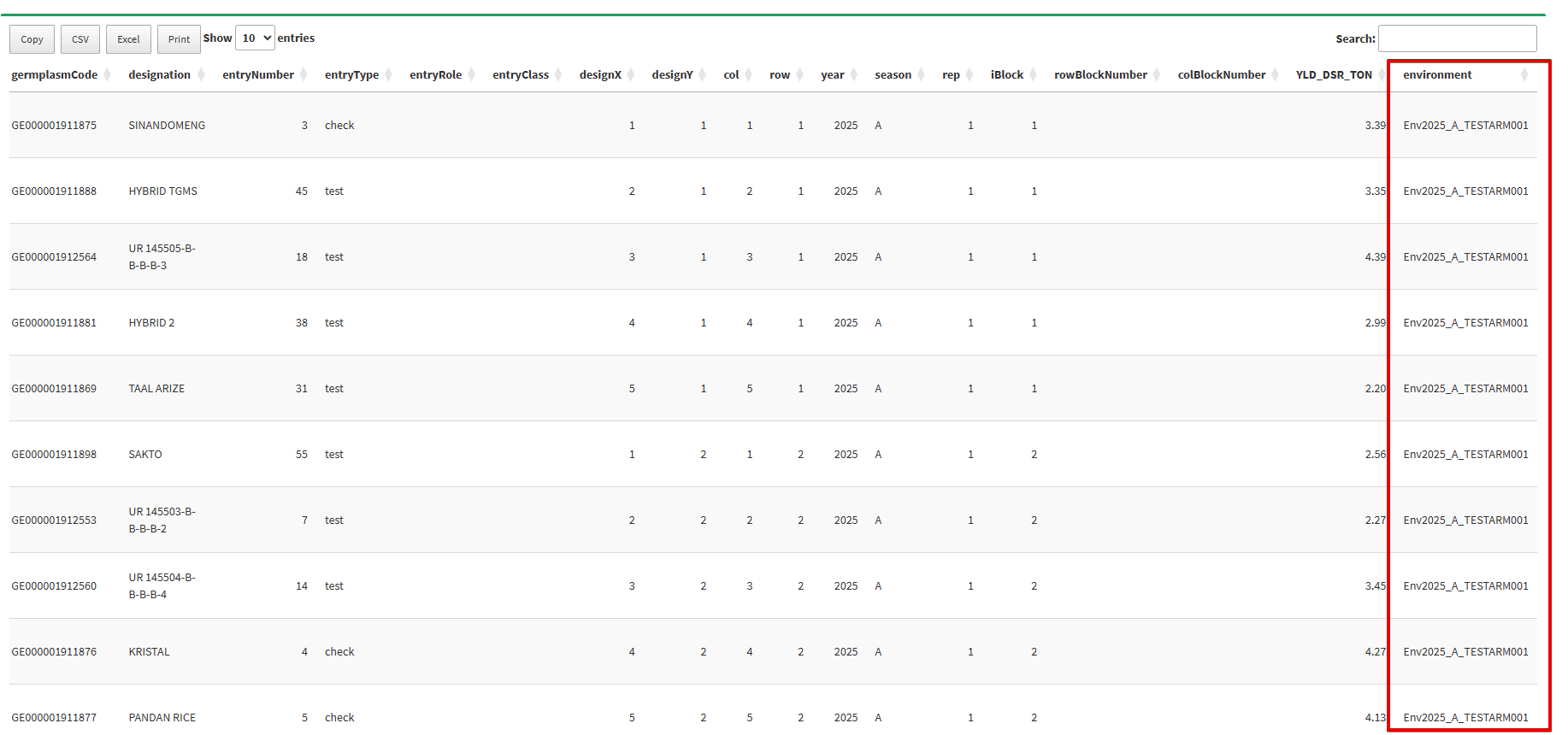Sort by entryNumber using its arrows

[x=304, y=75]
